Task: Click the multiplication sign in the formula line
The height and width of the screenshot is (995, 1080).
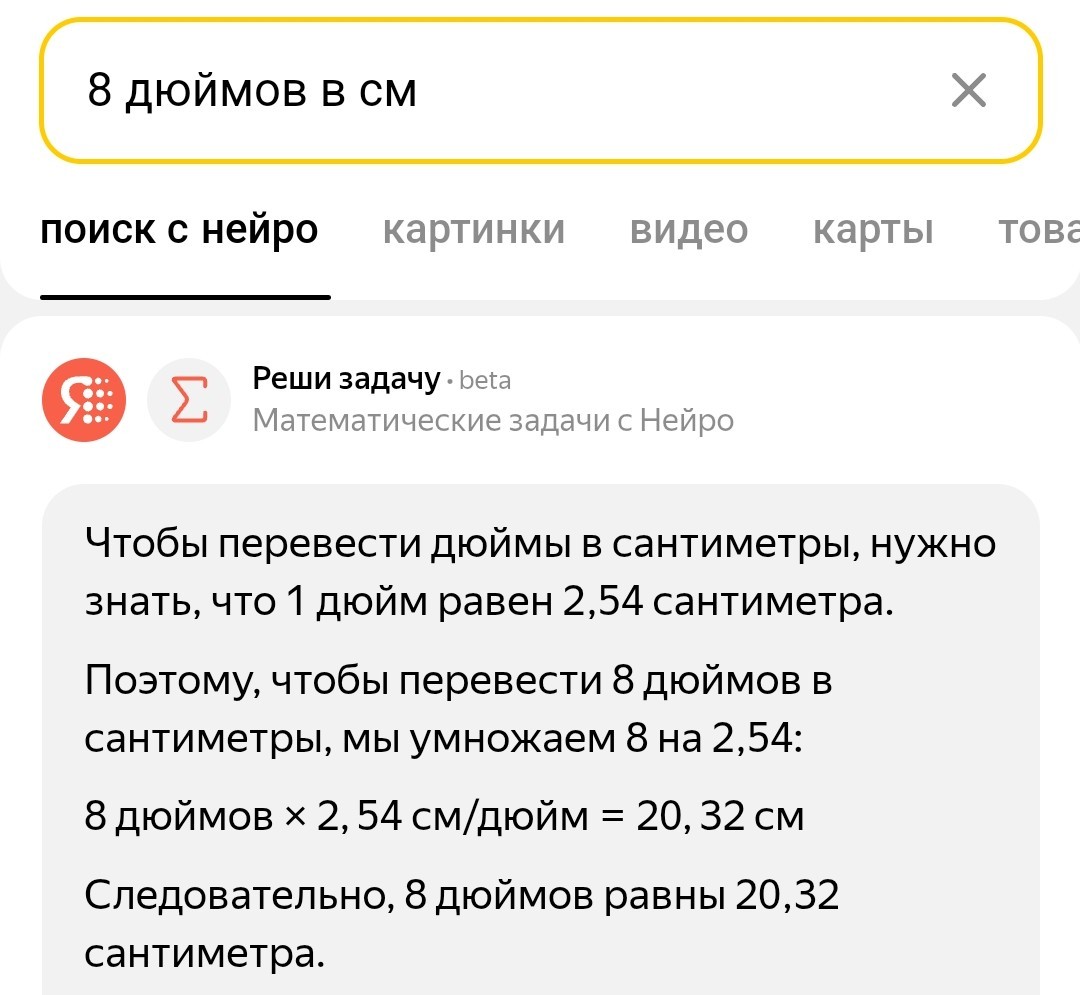Action: pyautogui.click(x=295, y=817)
